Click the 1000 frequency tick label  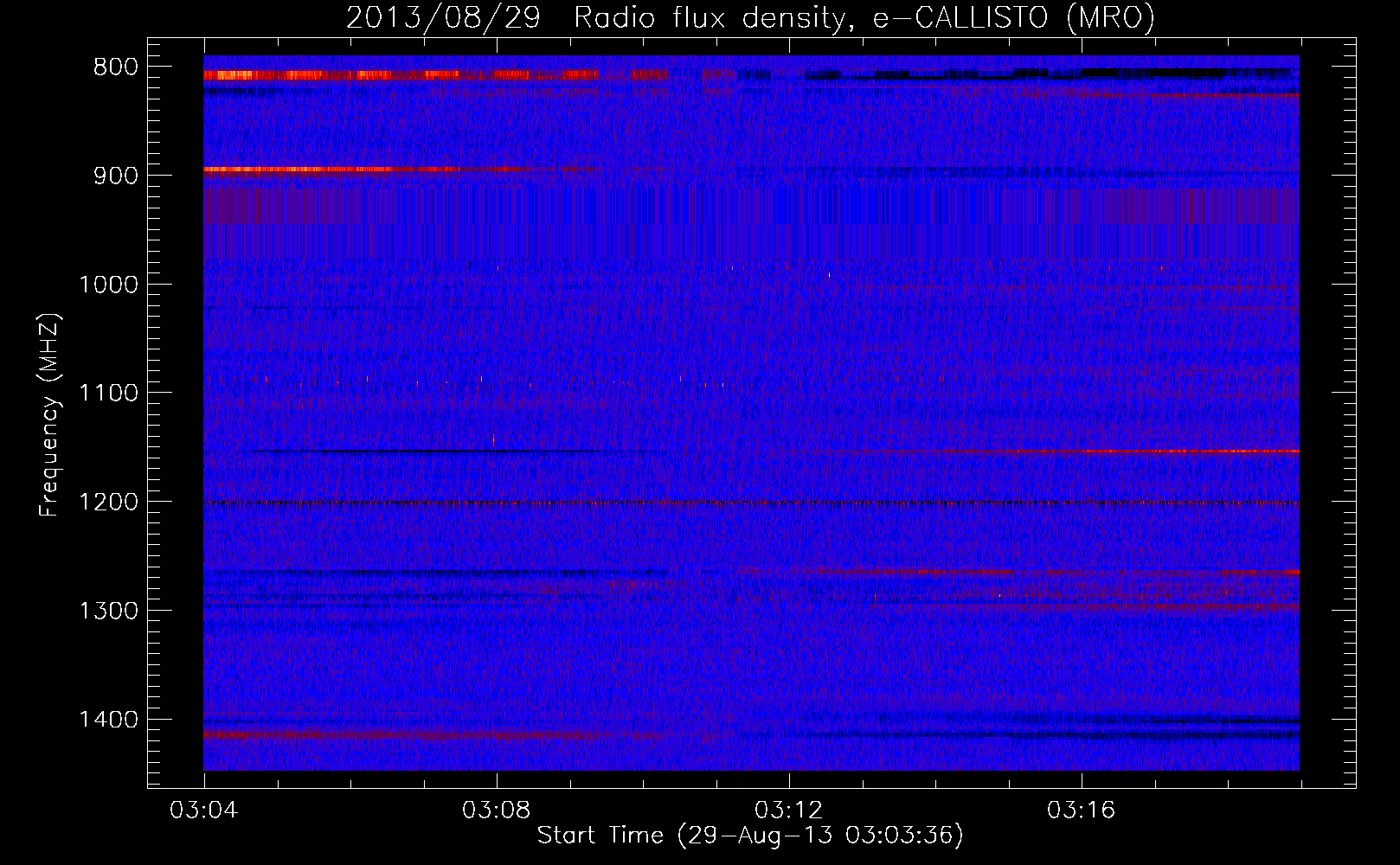pyautogui.click(x=108, y=285)
